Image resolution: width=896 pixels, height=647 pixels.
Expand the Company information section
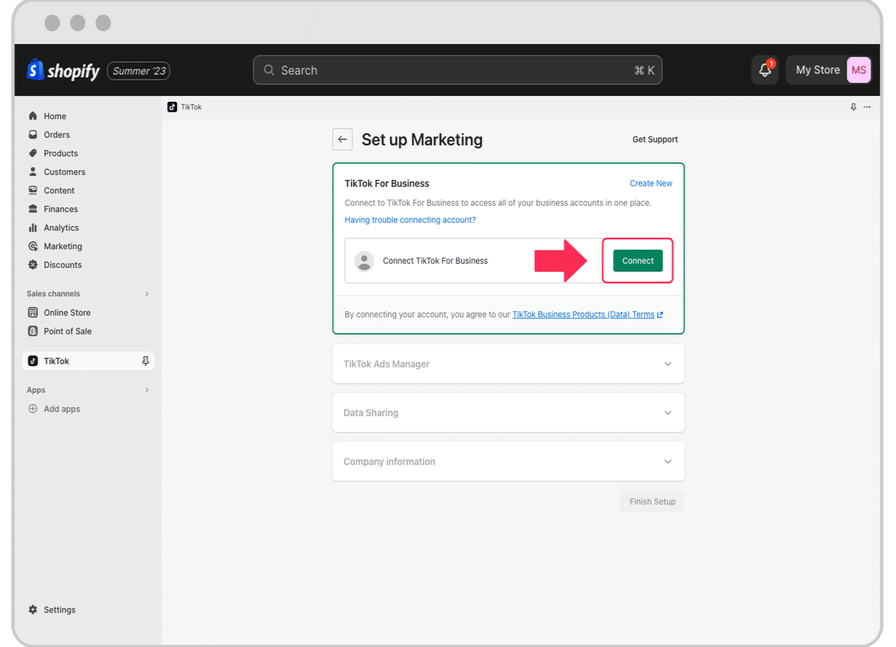click(667, 461)
